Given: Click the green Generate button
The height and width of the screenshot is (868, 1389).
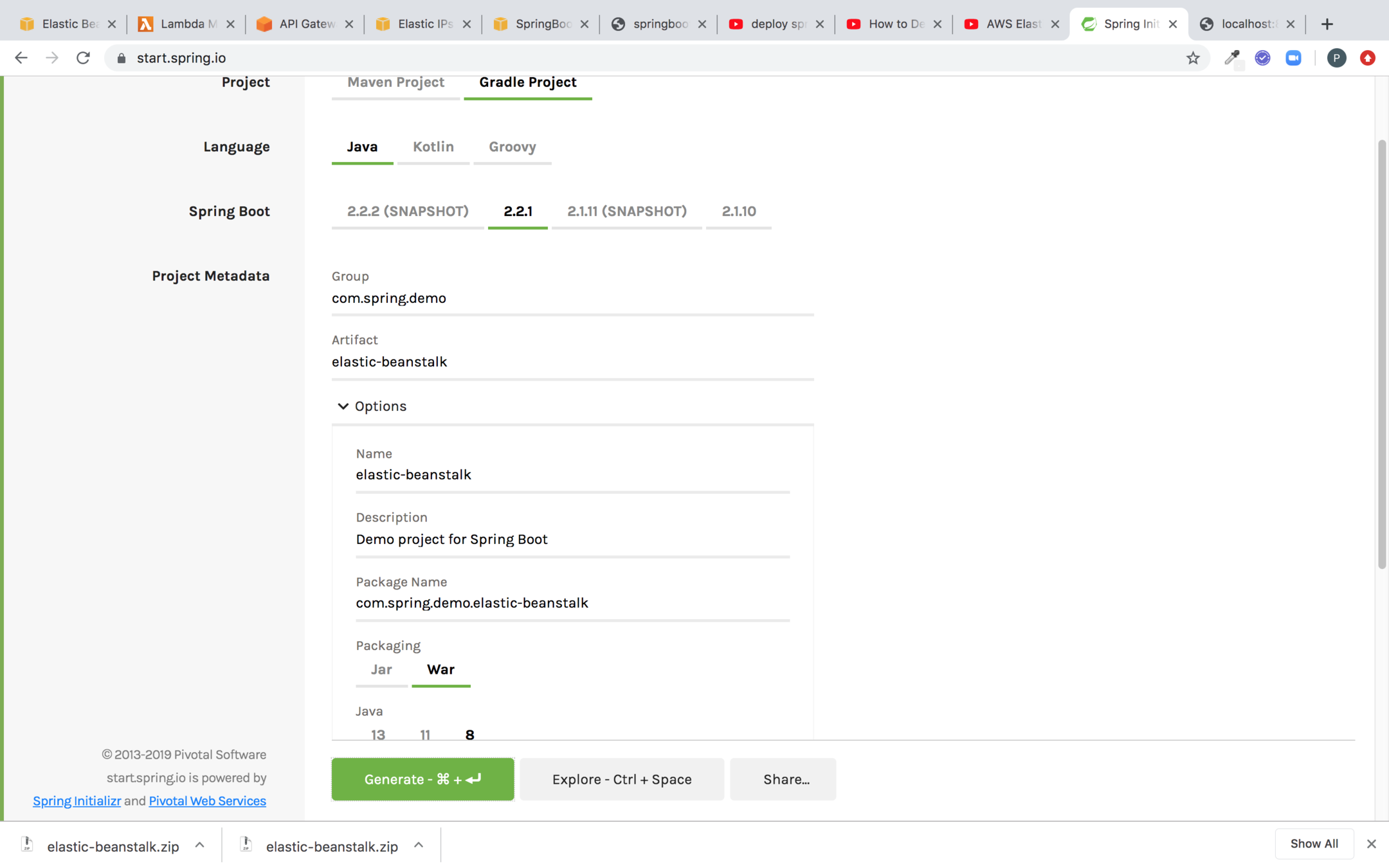Looking at the screenshot, I should tap(422, 779).
